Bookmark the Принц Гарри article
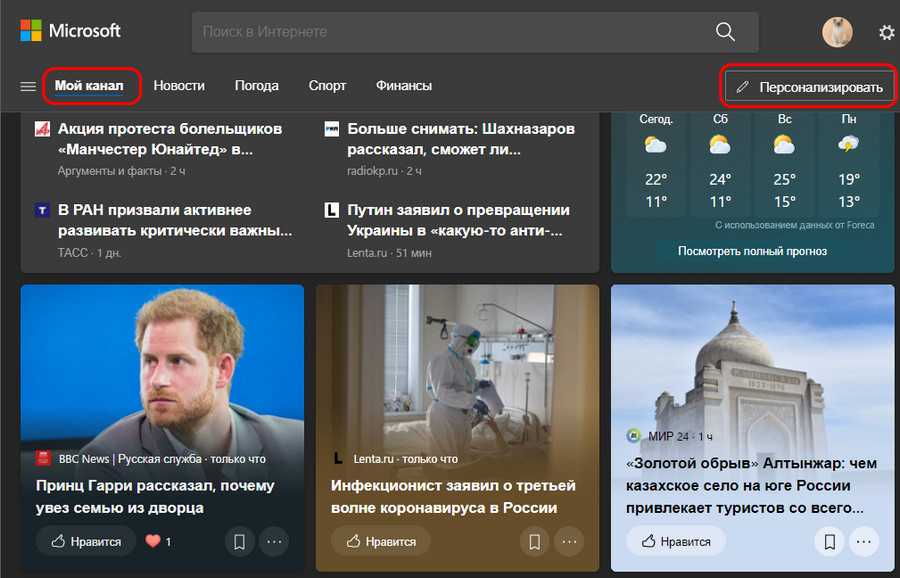900x578 pixels. (239, 541)
